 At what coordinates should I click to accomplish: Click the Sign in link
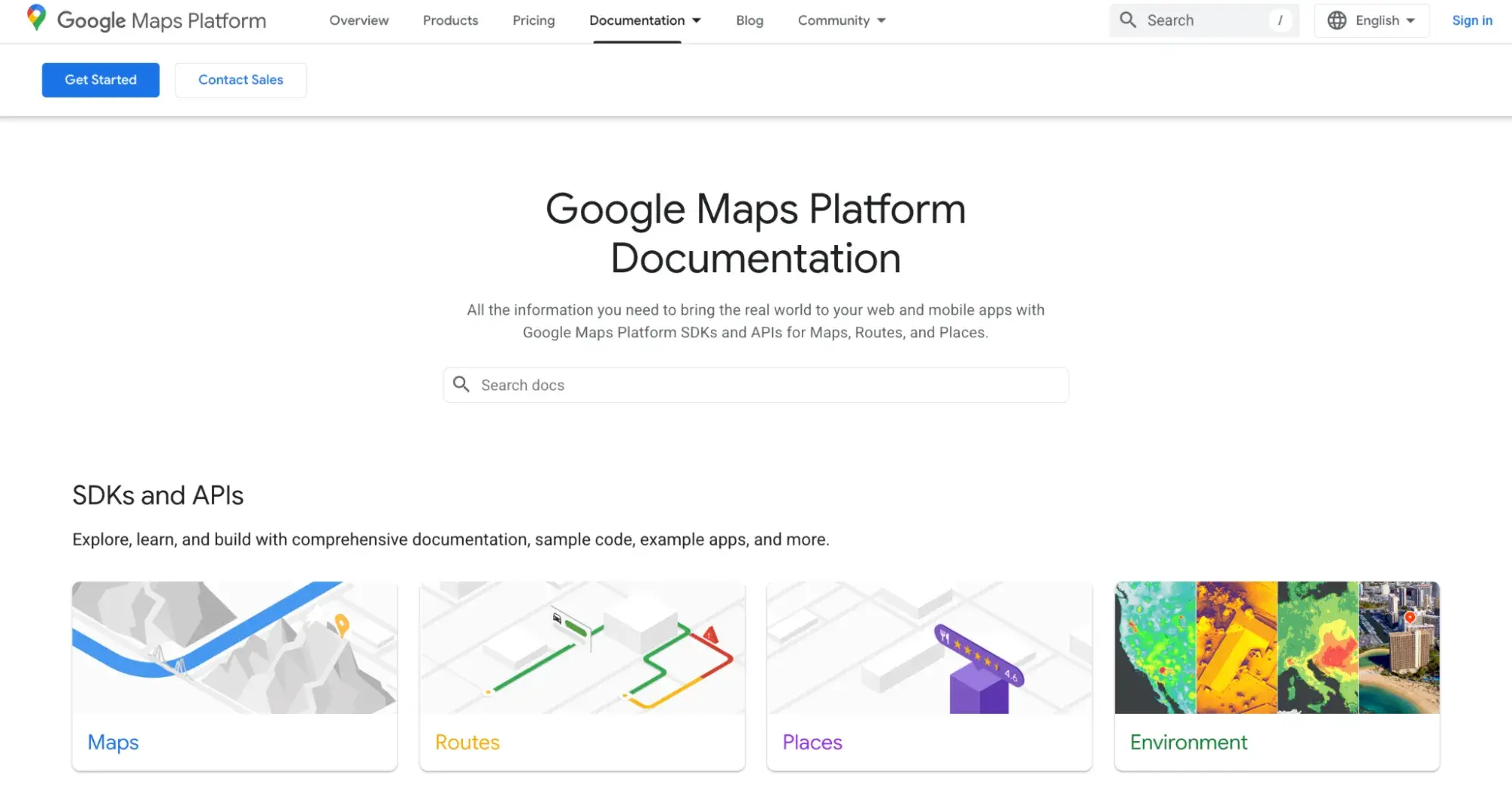pos(1471,20)
